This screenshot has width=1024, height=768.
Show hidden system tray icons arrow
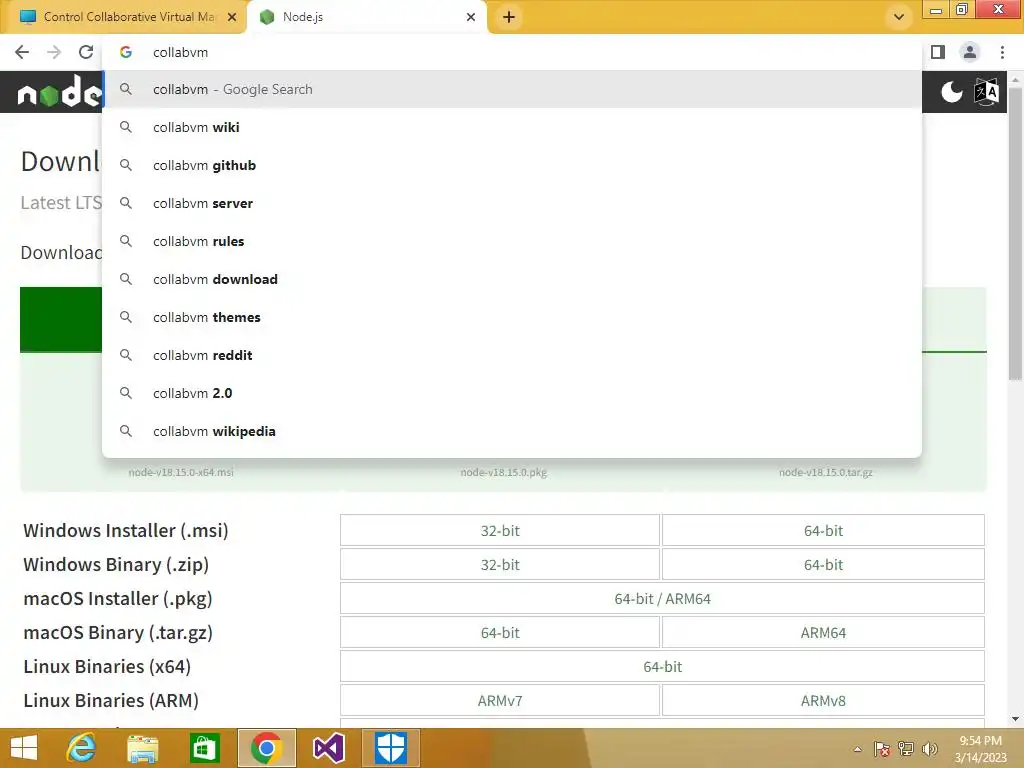coord(857,749)
